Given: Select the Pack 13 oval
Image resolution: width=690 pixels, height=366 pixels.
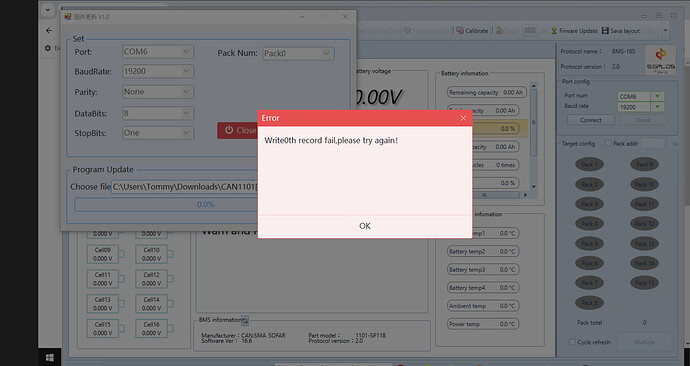Looking at the screenshot, I should [x=645, y=243].
